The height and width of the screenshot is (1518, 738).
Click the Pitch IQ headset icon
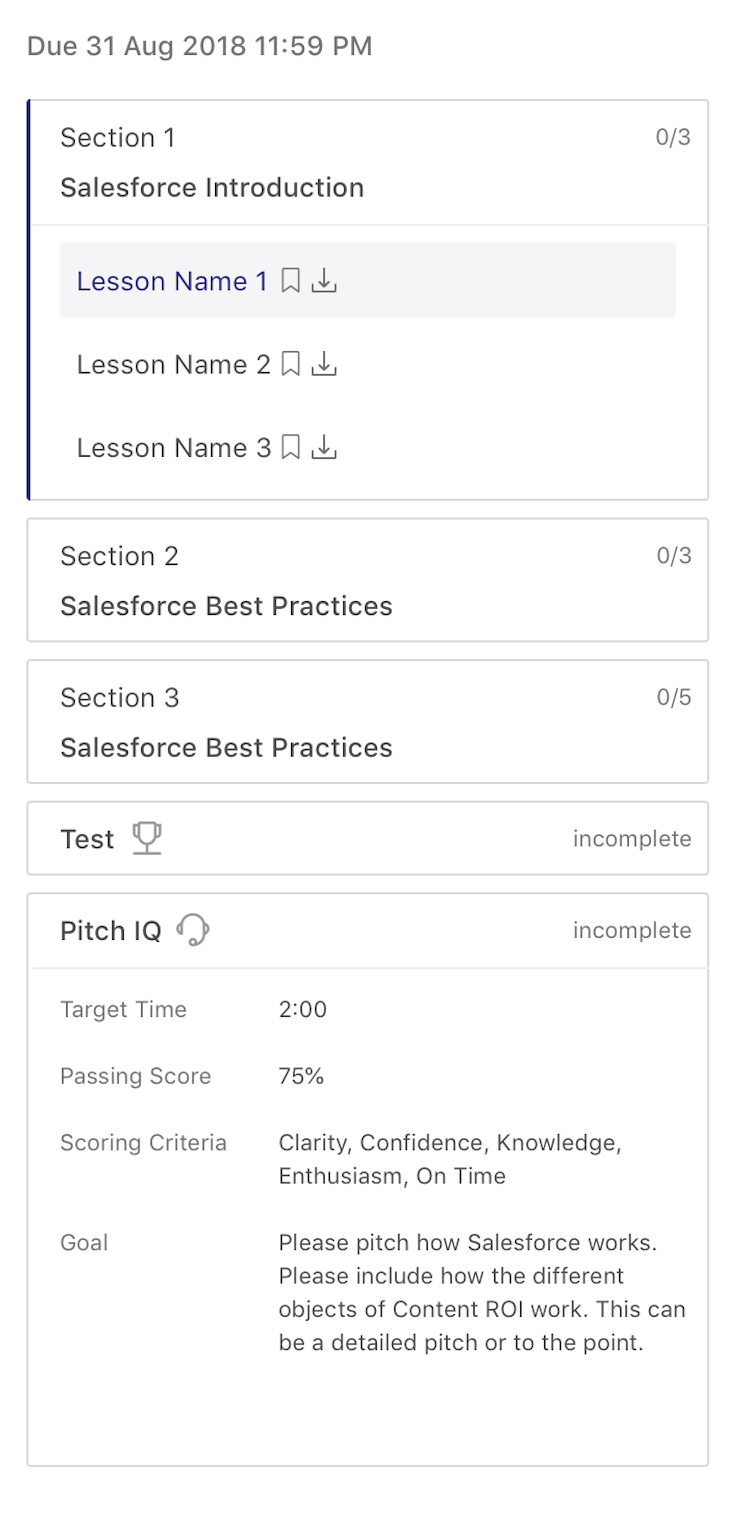coord(193,930)
